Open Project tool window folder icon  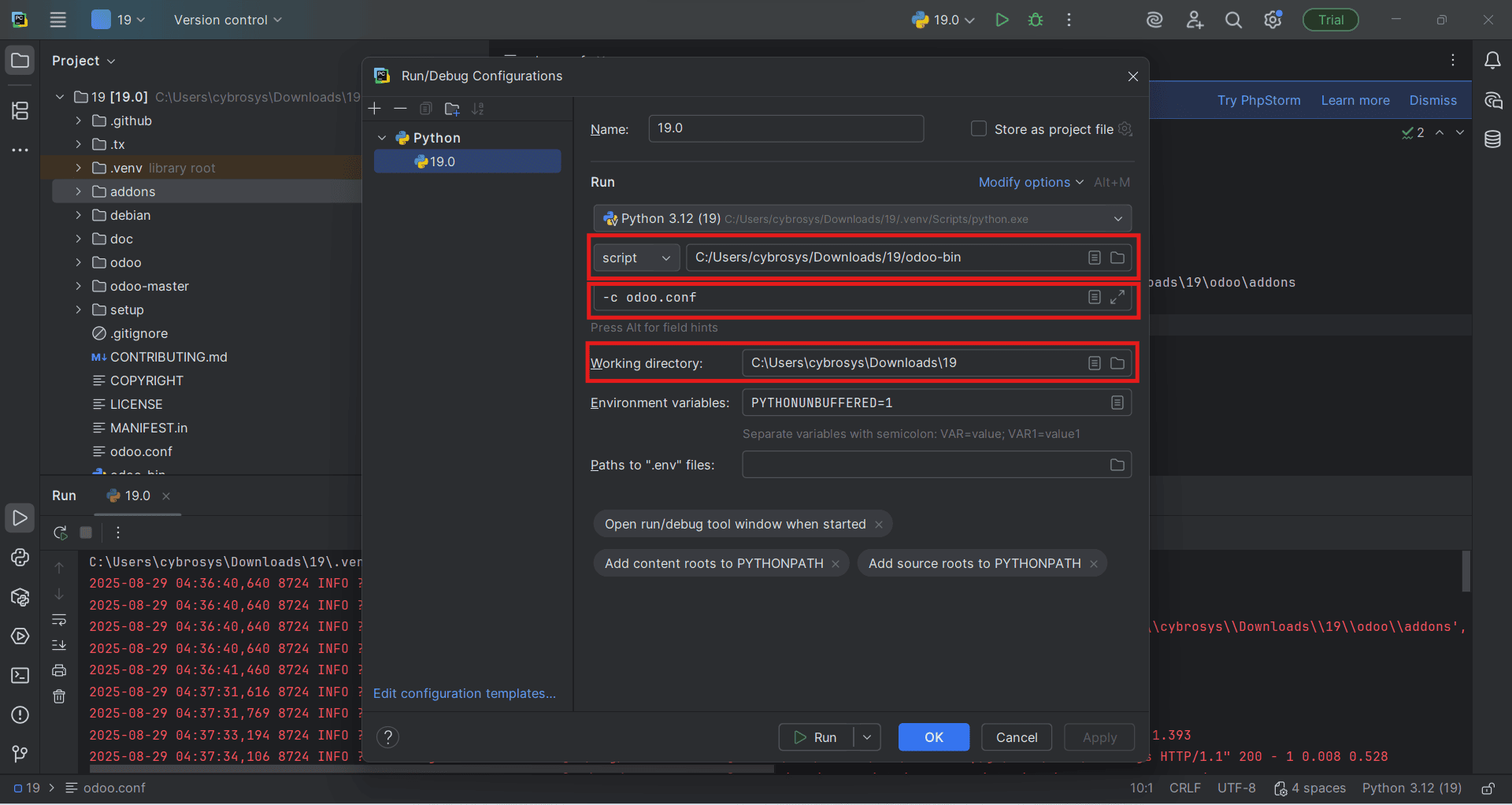click(x=20, y=61)
